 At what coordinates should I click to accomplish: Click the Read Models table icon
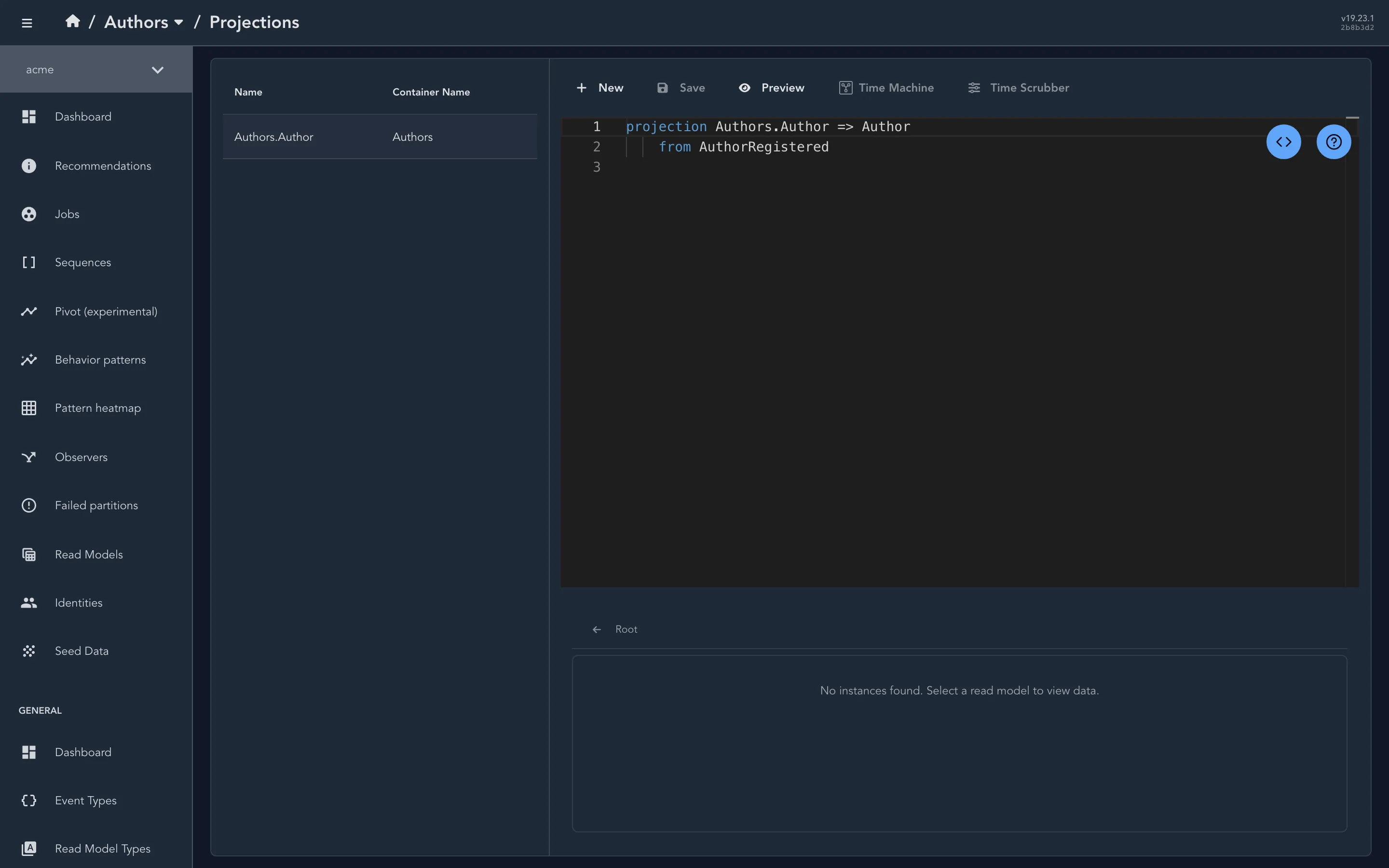pos(29,555)
